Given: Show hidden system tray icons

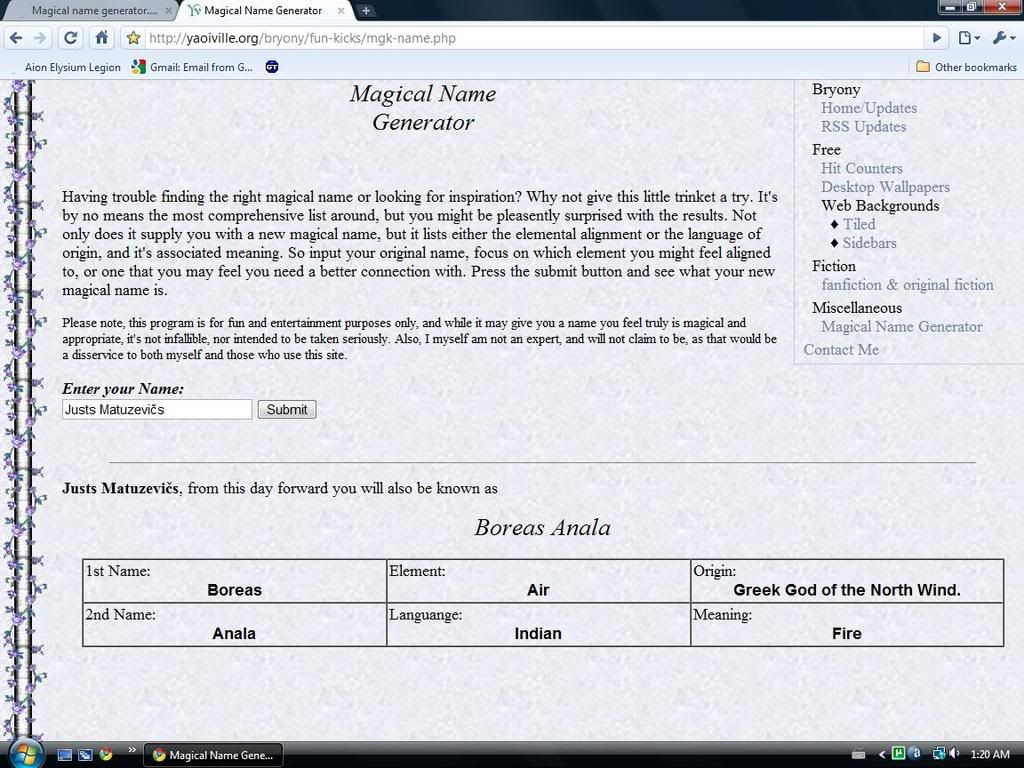Looking at the screenshot, I should tap(882, 754).
